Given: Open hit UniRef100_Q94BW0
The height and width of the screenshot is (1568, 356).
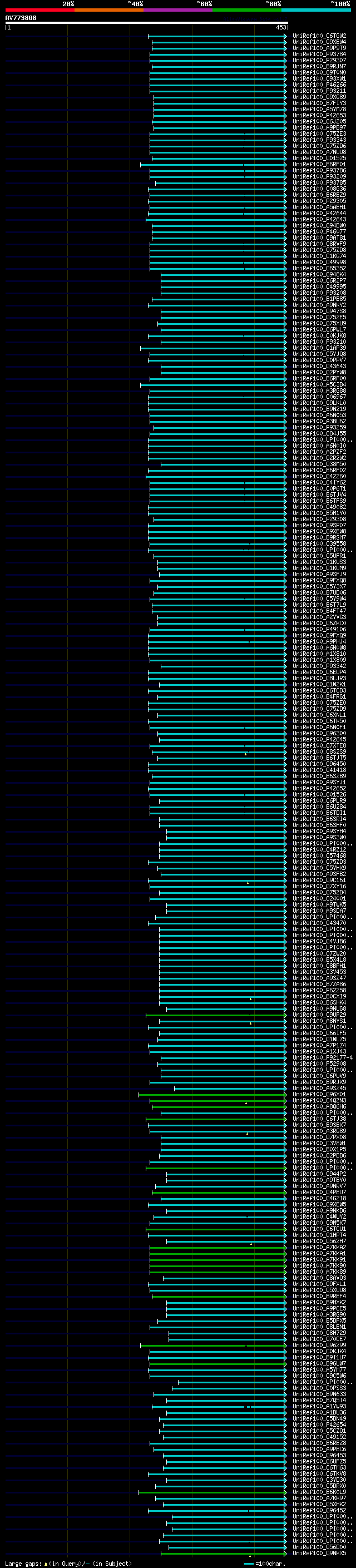Looking at the screenshot, I should 319,225.
